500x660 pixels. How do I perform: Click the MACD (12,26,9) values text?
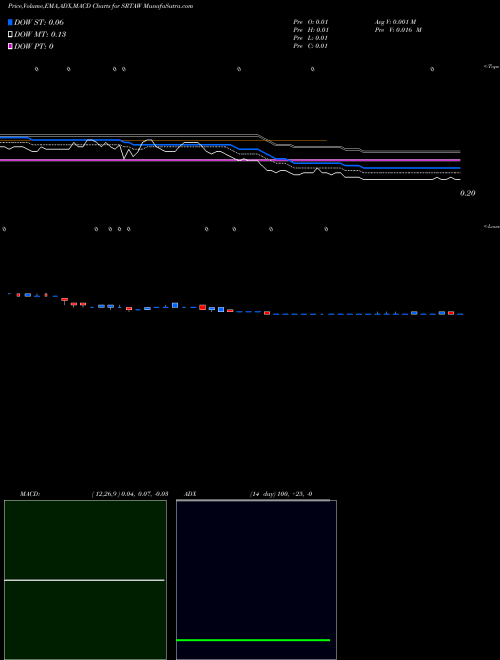pyautogui.click(x=130, y=494)
